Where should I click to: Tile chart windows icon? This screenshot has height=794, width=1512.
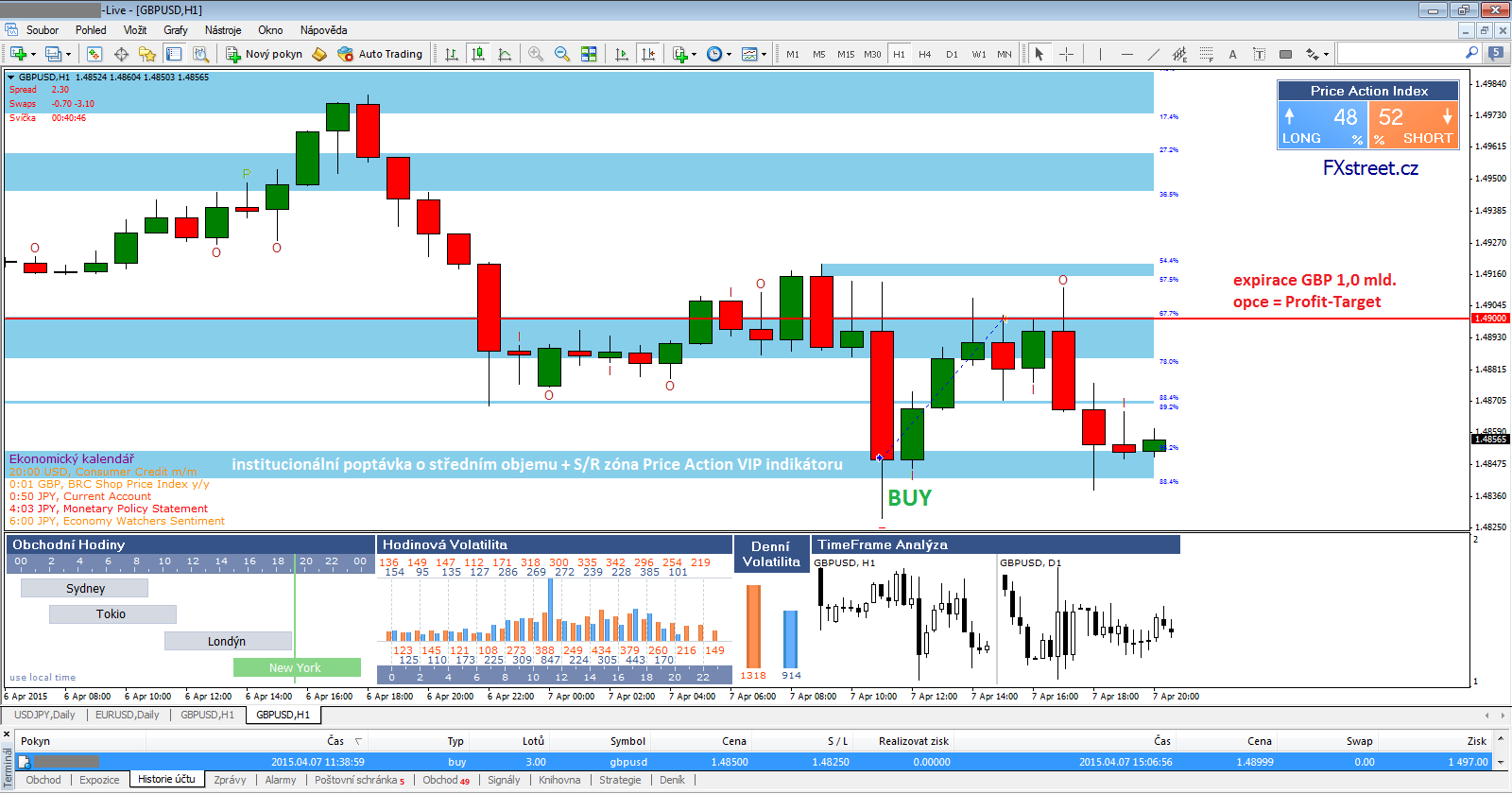point(589,54)
